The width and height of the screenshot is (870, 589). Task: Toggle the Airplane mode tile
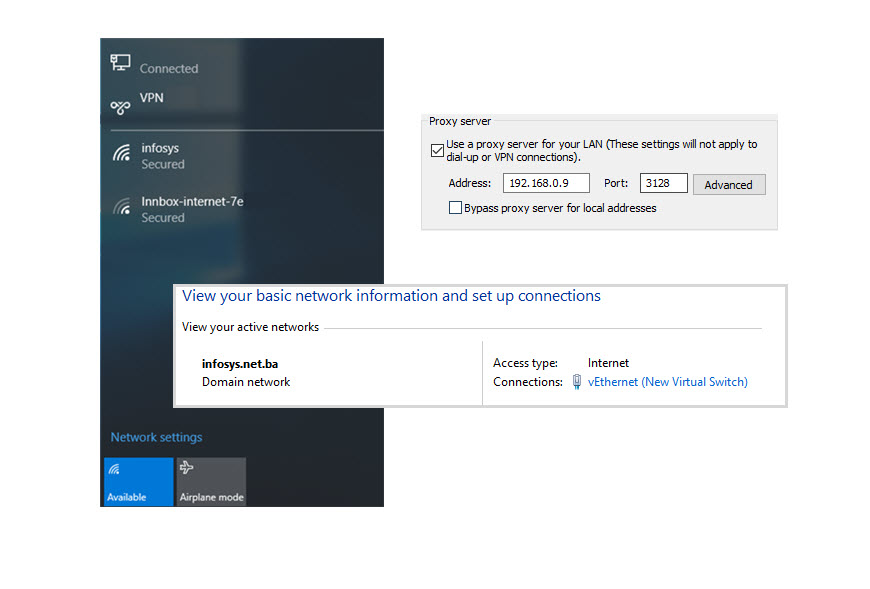point(211,481)
